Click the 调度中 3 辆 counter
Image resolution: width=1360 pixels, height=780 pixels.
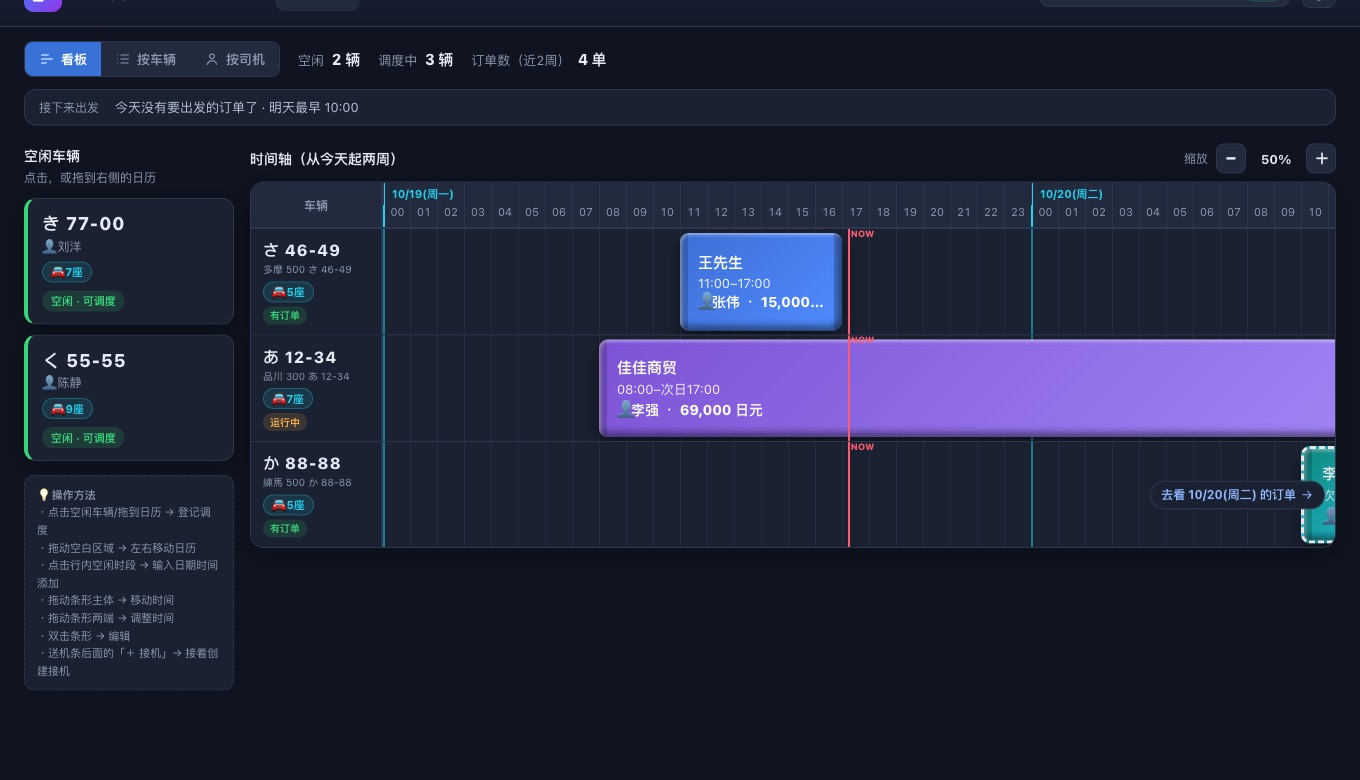click(416, 60)
